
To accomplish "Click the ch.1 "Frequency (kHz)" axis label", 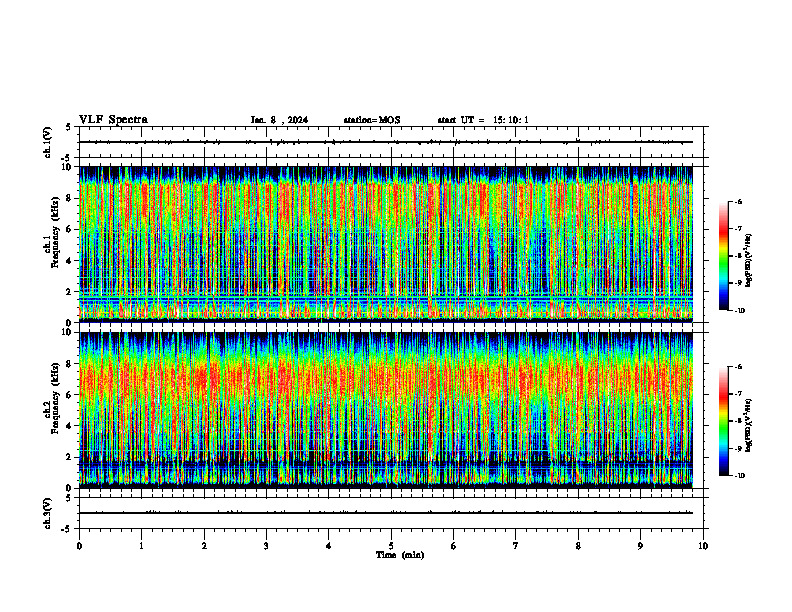I will click(56, 232).
